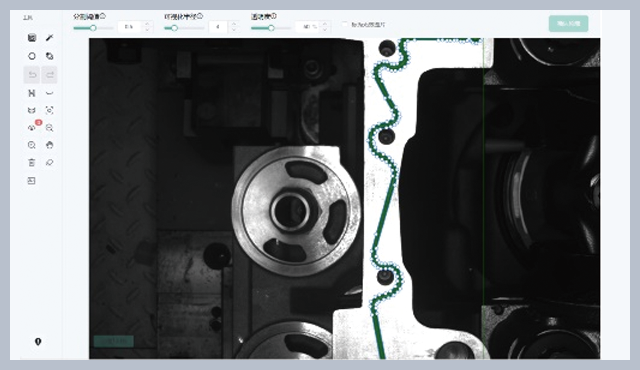Click the redo arrow icon

(x=49, y=75)
